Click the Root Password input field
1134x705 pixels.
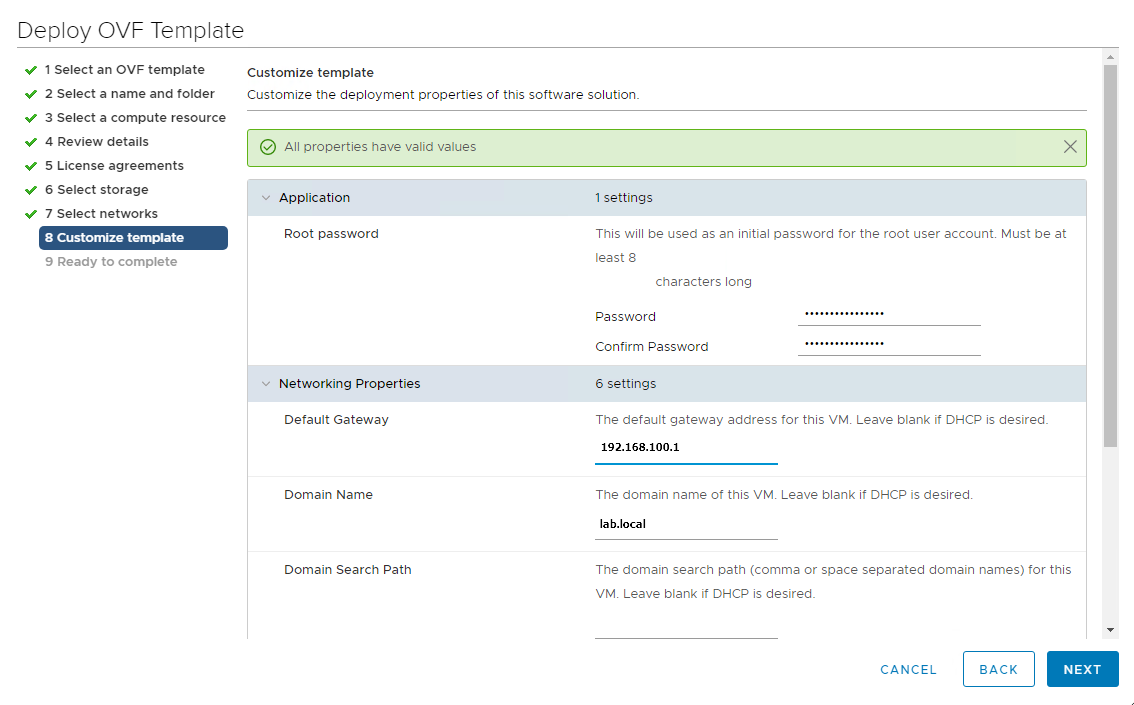(x=888, y=314)
